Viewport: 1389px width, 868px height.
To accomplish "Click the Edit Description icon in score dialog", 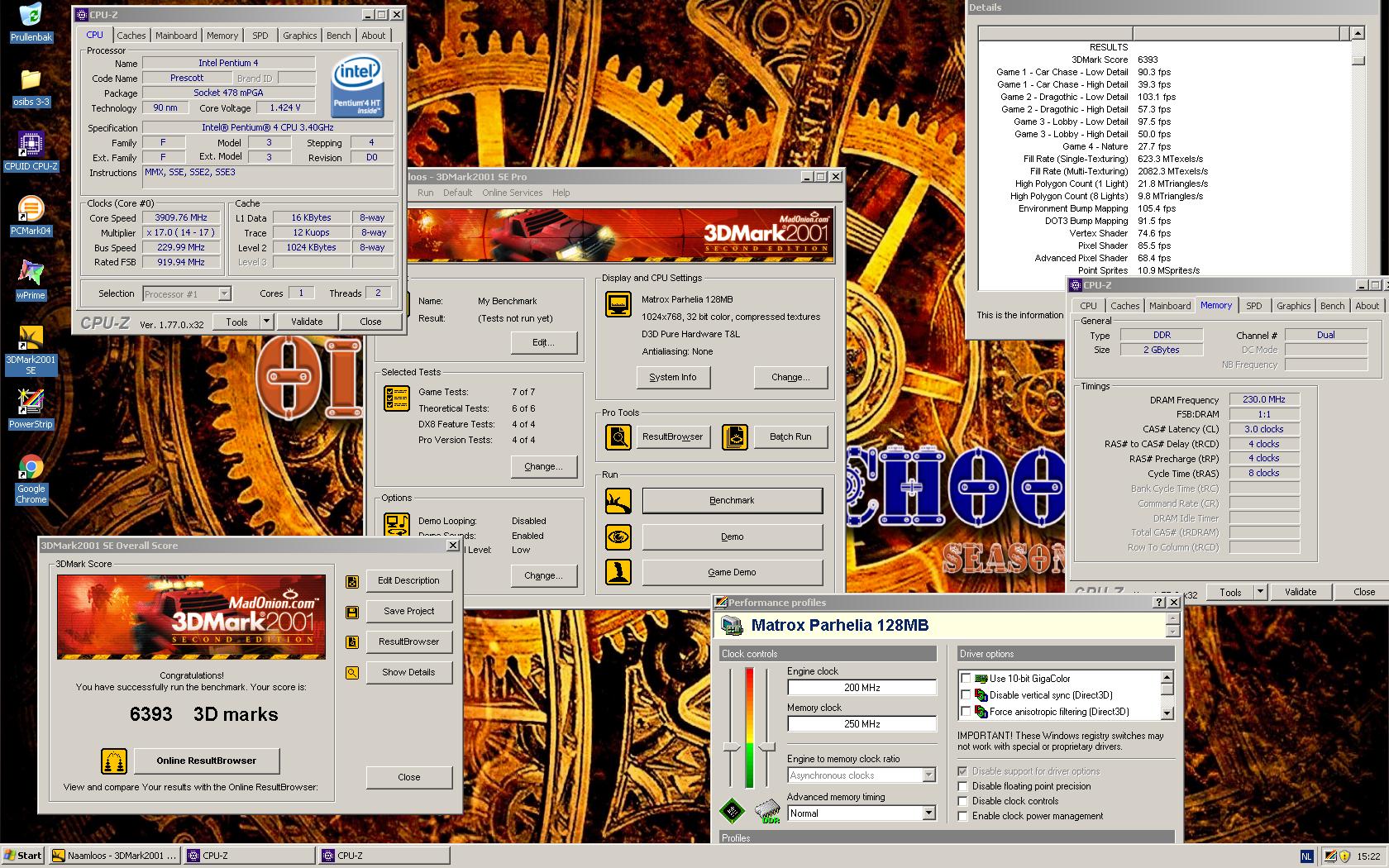I will tap(352, 581).
